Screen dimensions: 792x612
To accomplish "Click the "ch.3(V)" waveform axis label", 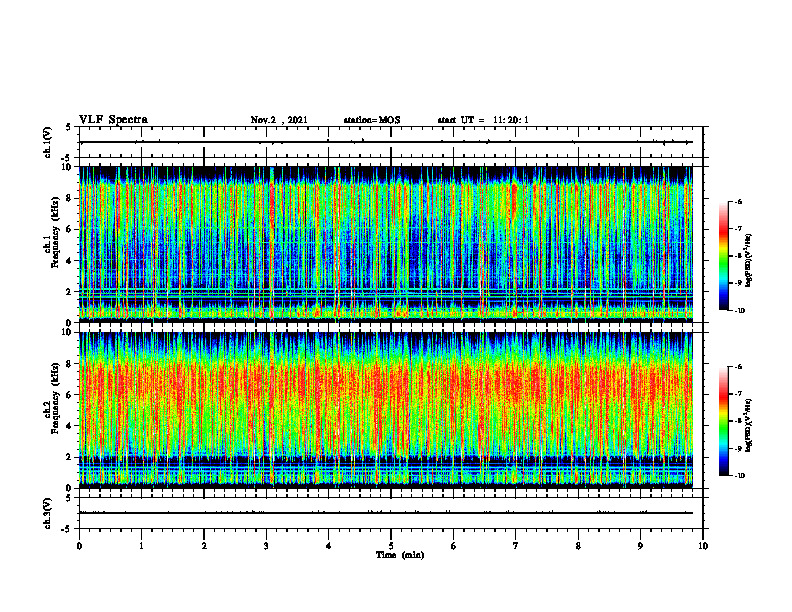I will 48,513.
